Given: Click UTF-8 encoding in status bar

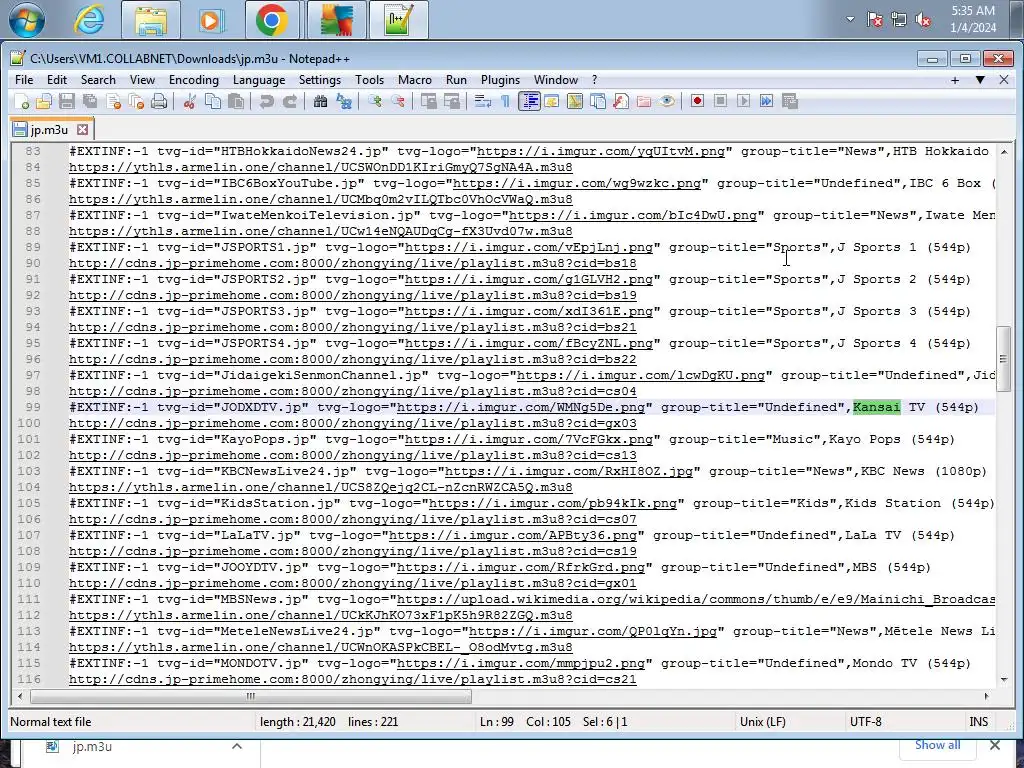Looking at the screenshot, I should pyautogui.click(x=865, y=722).
